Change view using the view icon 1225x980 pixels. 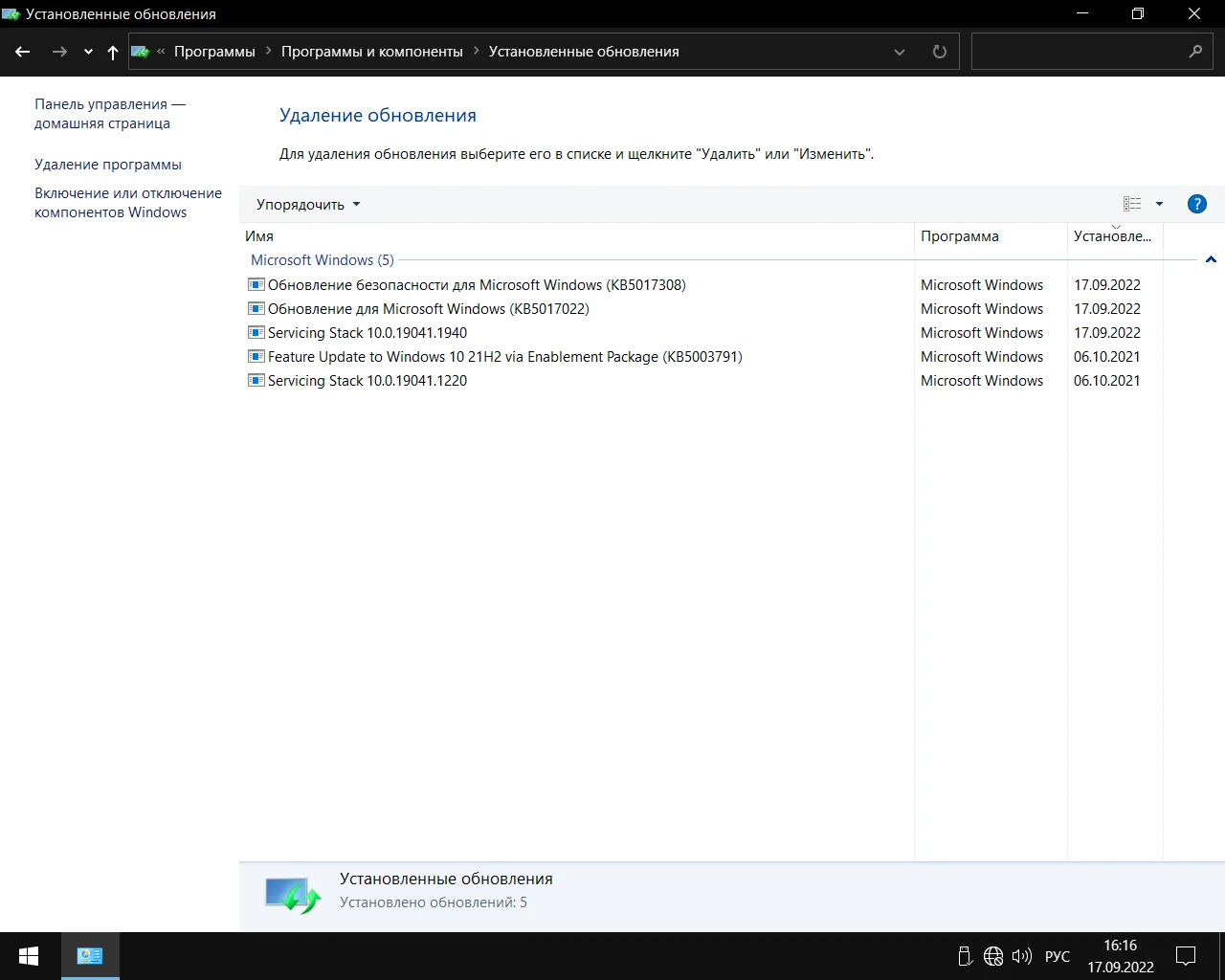[x=1132, y=204]
